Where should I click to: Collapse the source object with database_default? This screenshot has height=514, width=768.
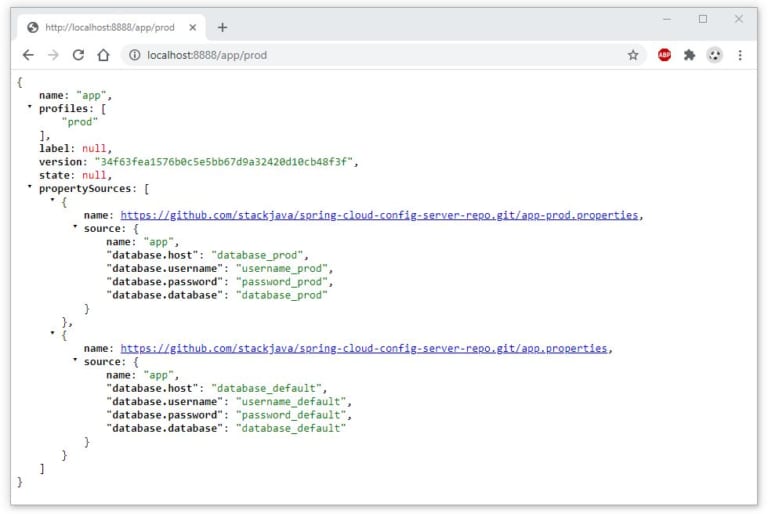click(x=74, y=360)
